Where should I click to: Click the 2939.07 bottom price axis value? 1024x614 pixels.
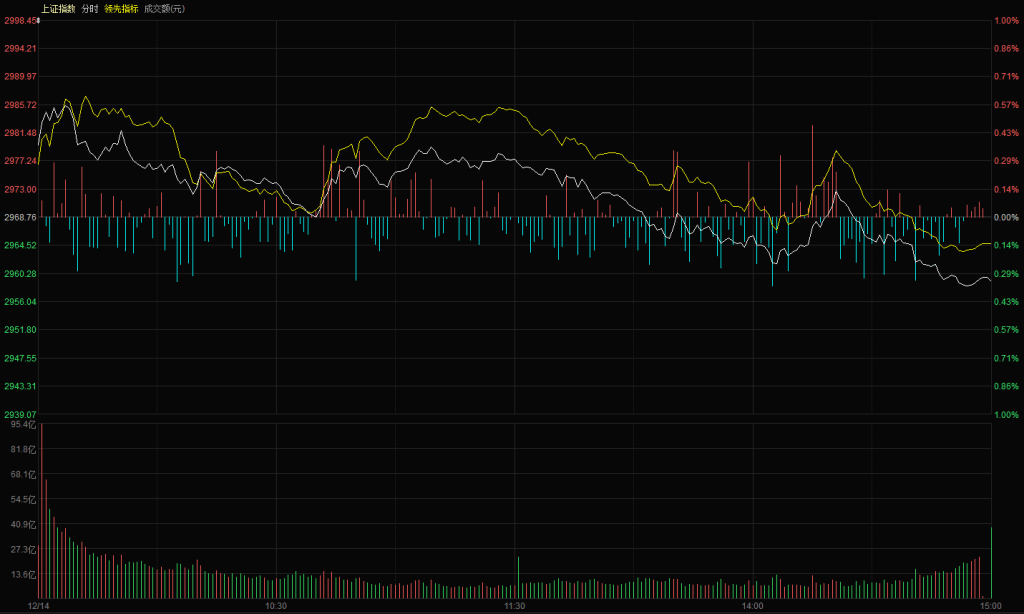[20, 415]
